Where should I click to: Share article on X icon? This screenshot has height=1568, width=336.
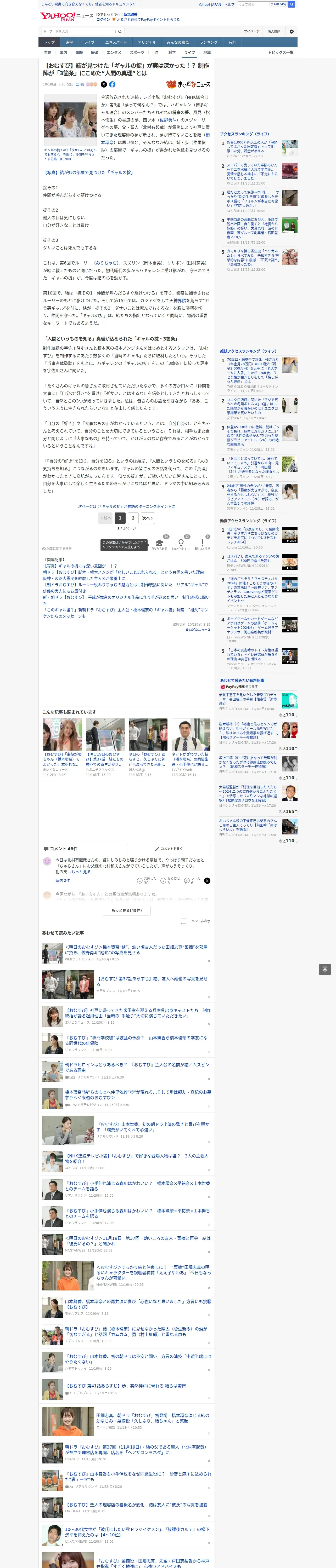point(104,85)
